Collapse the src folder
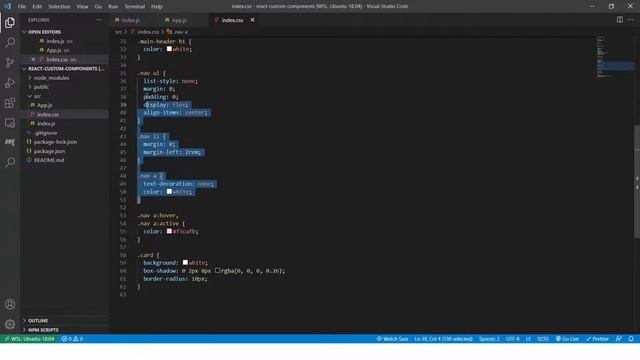 pos(37,96)
